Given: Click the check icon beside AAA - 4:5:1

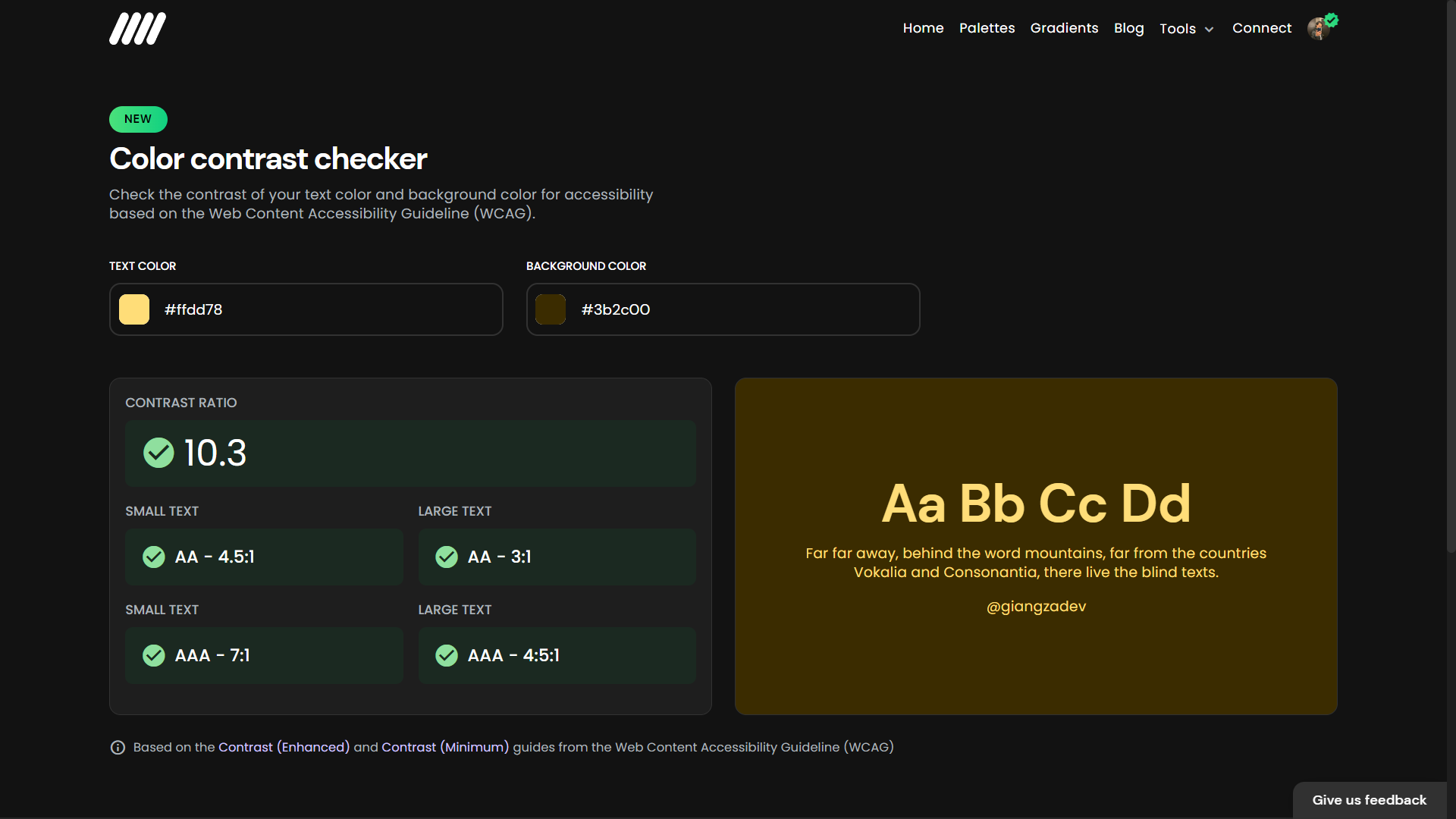Looking at the screenshot, I should (447, 655).
